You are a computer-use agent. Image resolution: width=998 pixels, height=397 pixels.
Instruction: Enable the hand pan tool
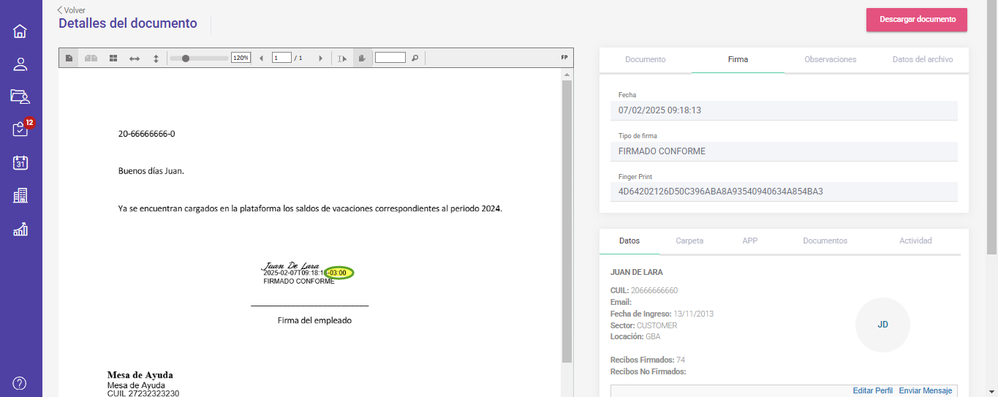(362, 58)
